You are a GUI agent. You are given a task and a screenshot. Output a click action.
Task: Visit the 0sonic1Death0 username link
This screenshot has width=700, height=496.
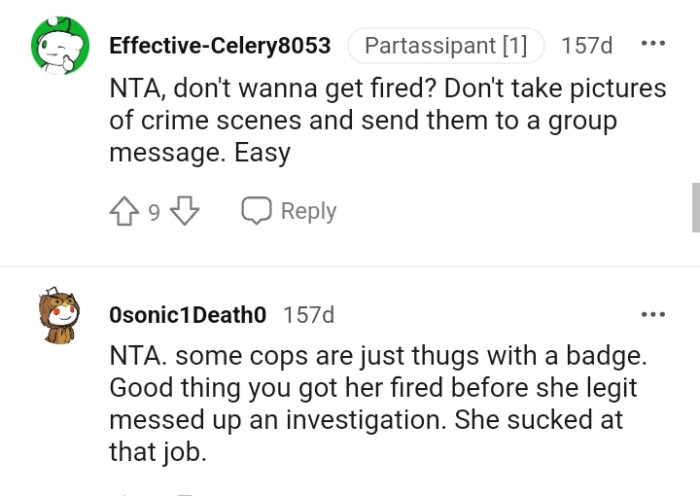[187, 315]
